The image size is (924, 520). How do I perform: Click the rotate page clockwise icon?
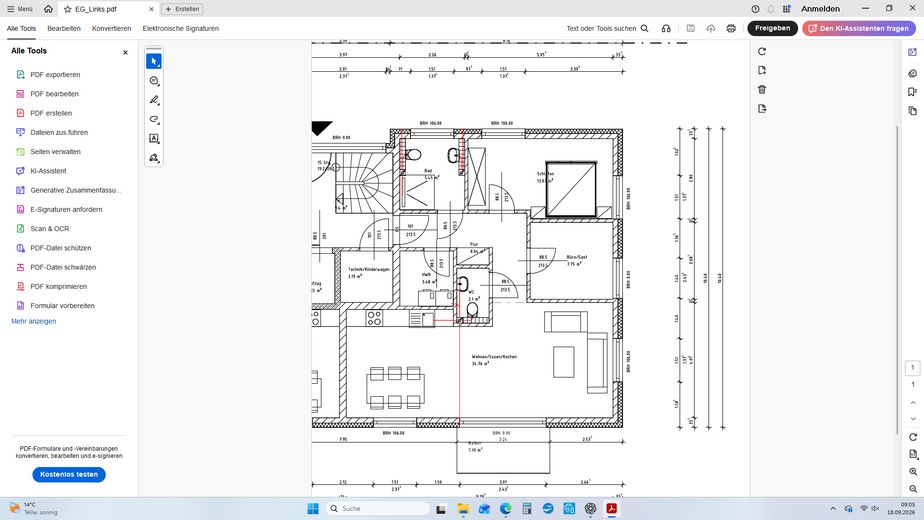[x=762, y=52]
